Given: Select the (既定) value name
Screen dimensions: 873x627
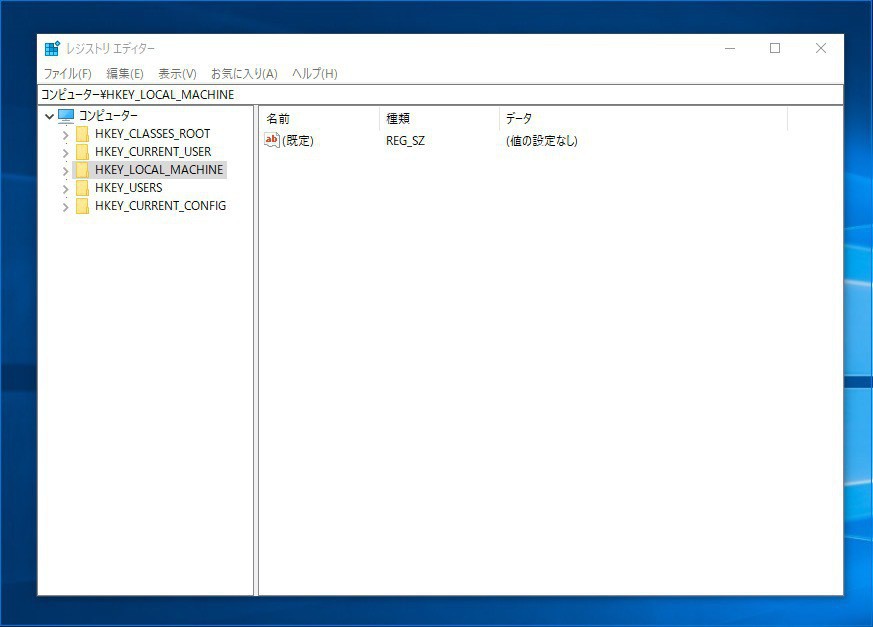Looking at the screenshot, I should pyautogui.click(x=298, y=141).
